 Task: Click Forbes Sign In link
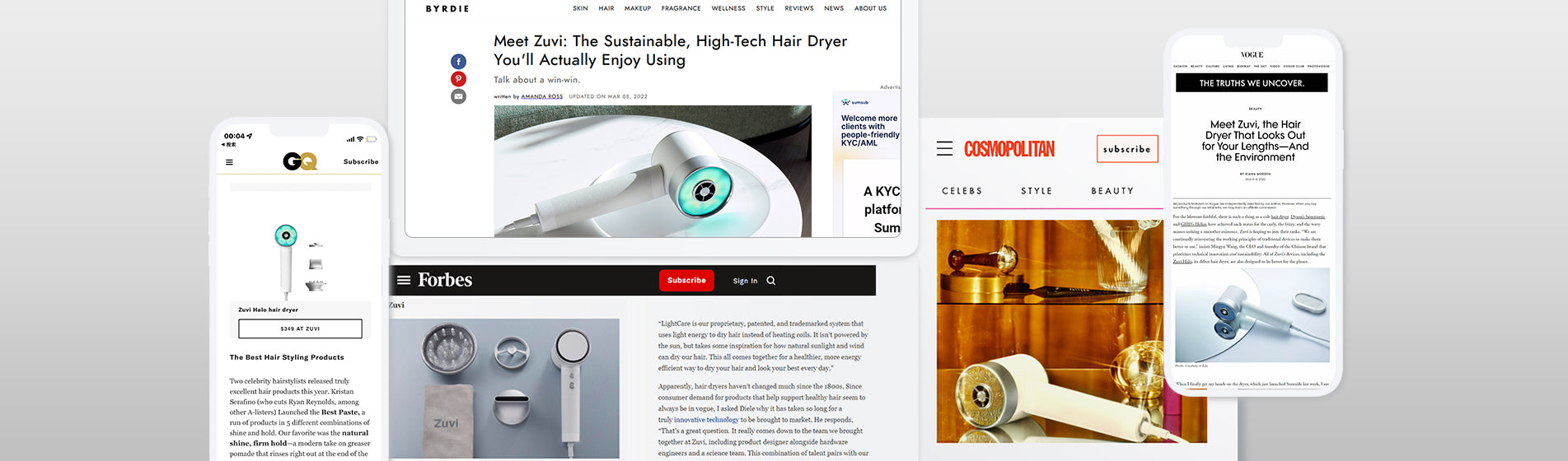click(745, 281)
